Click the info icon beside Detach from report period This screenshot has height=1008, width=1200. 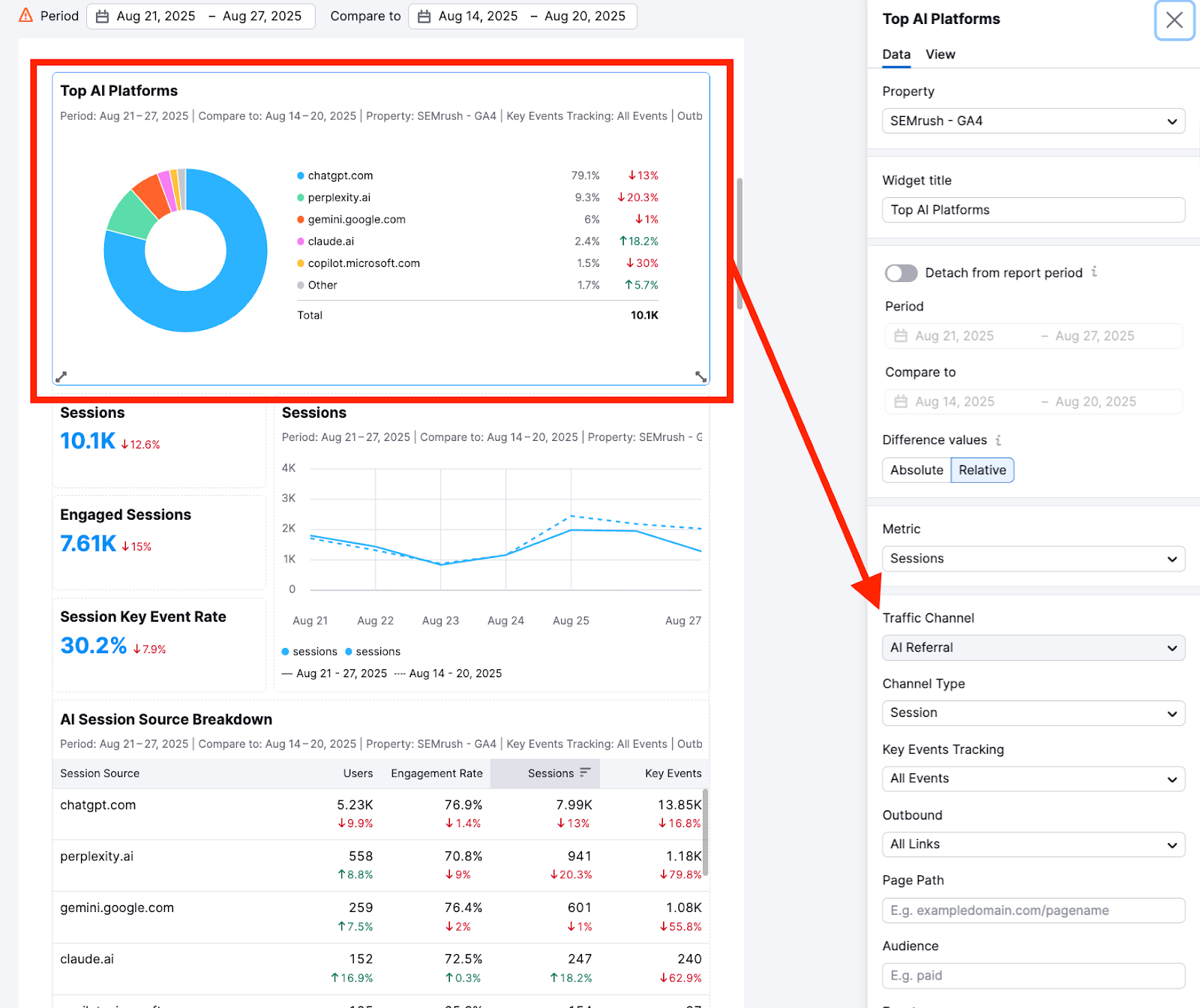coord(1095,273)
